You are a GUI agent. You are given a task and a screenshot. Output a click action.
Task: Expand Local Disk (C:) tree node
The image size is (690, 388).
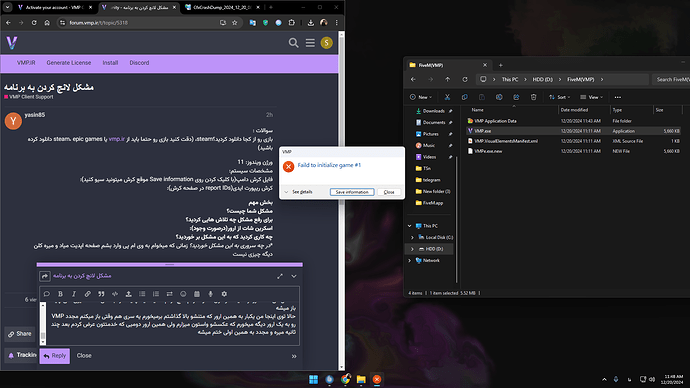pos(412,237)
